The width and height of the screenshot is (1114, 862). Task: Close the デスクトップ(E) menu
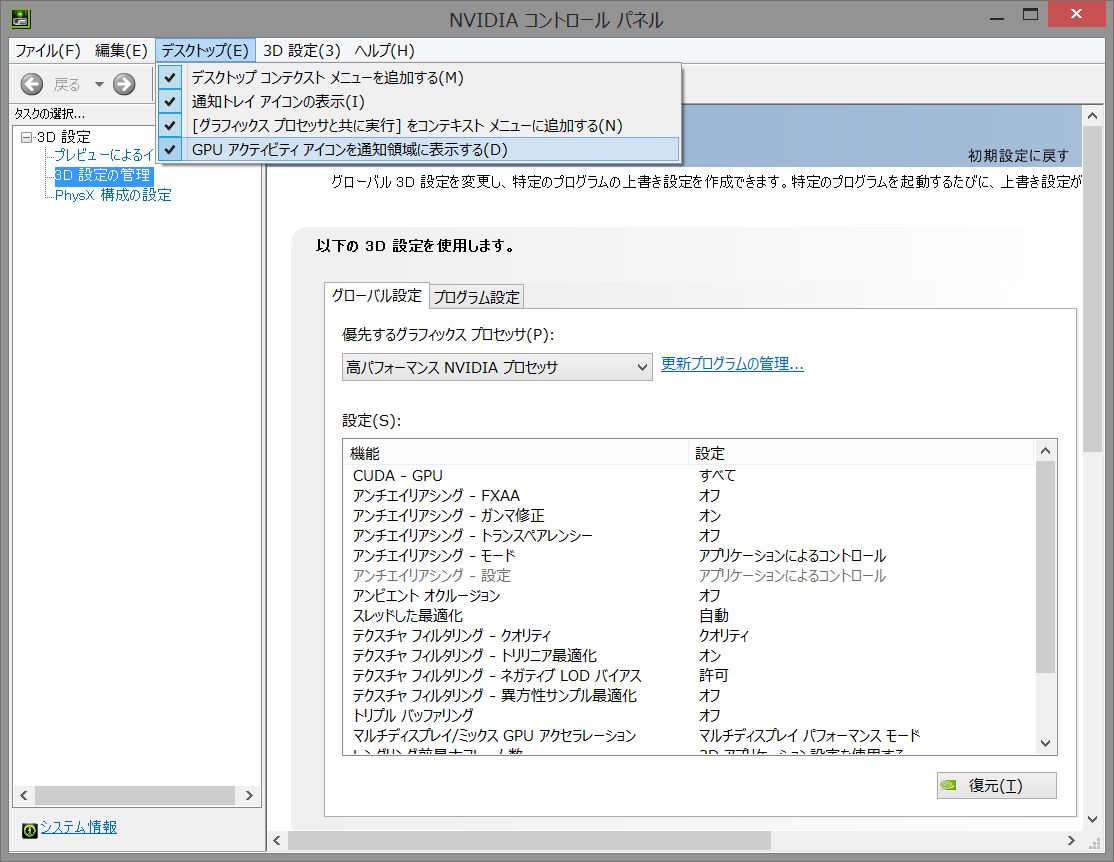pyautogui.click(x=205, y=50)
